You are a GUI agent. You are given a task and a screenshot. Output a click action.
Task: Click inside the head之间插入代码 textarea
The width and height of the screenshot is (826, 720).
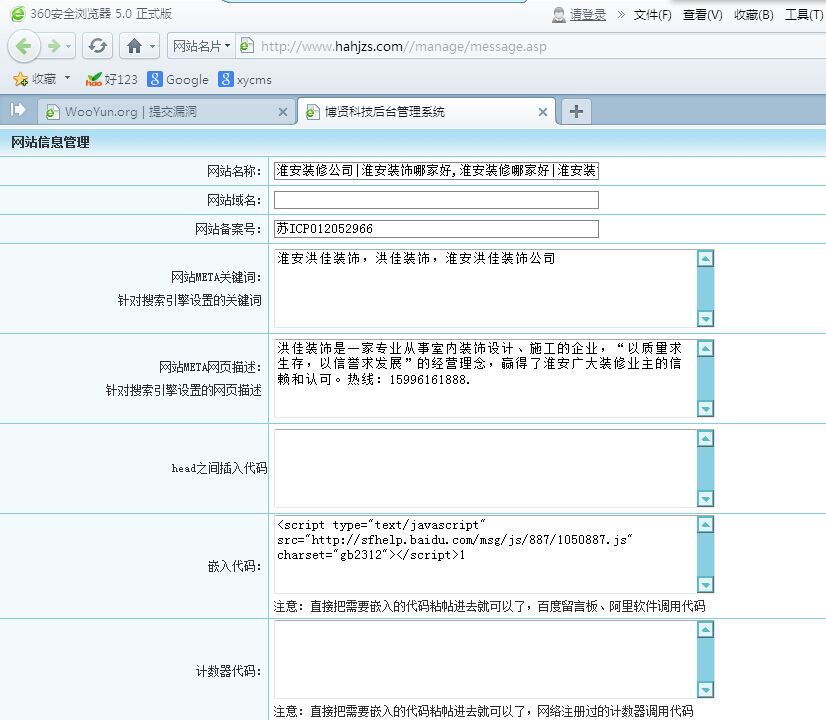(x=486, y=469)
